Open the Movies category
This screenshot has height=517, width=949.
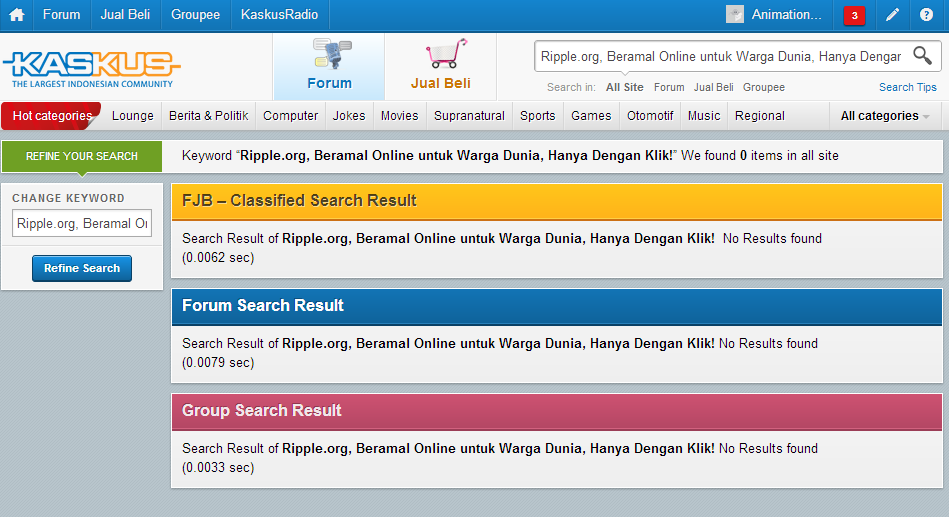pos(399,116)
